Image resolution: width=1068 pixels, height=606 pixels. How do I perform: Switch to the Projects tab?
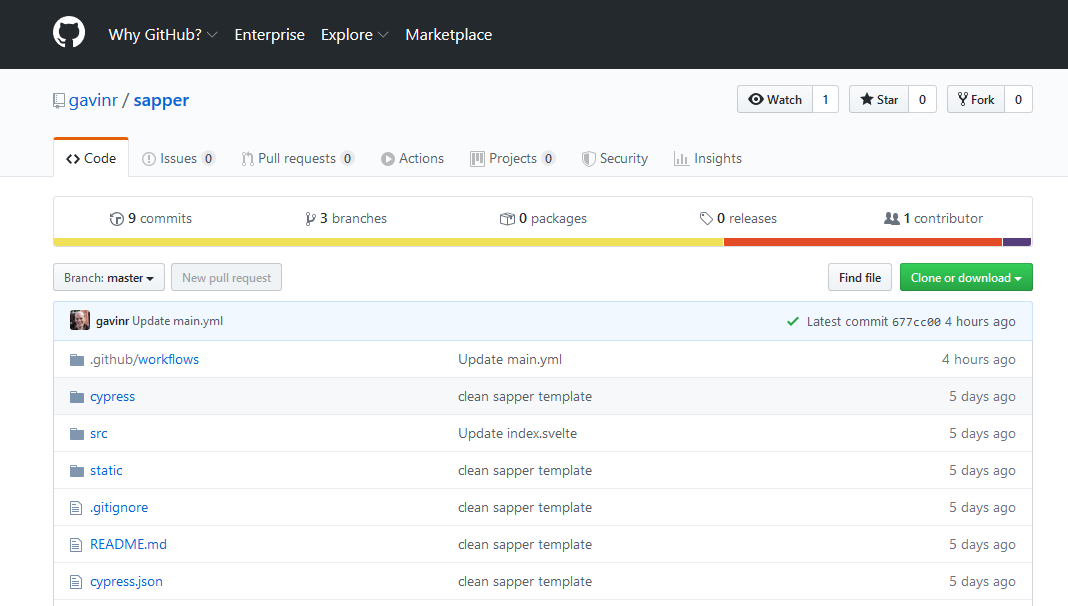[512, 159]
